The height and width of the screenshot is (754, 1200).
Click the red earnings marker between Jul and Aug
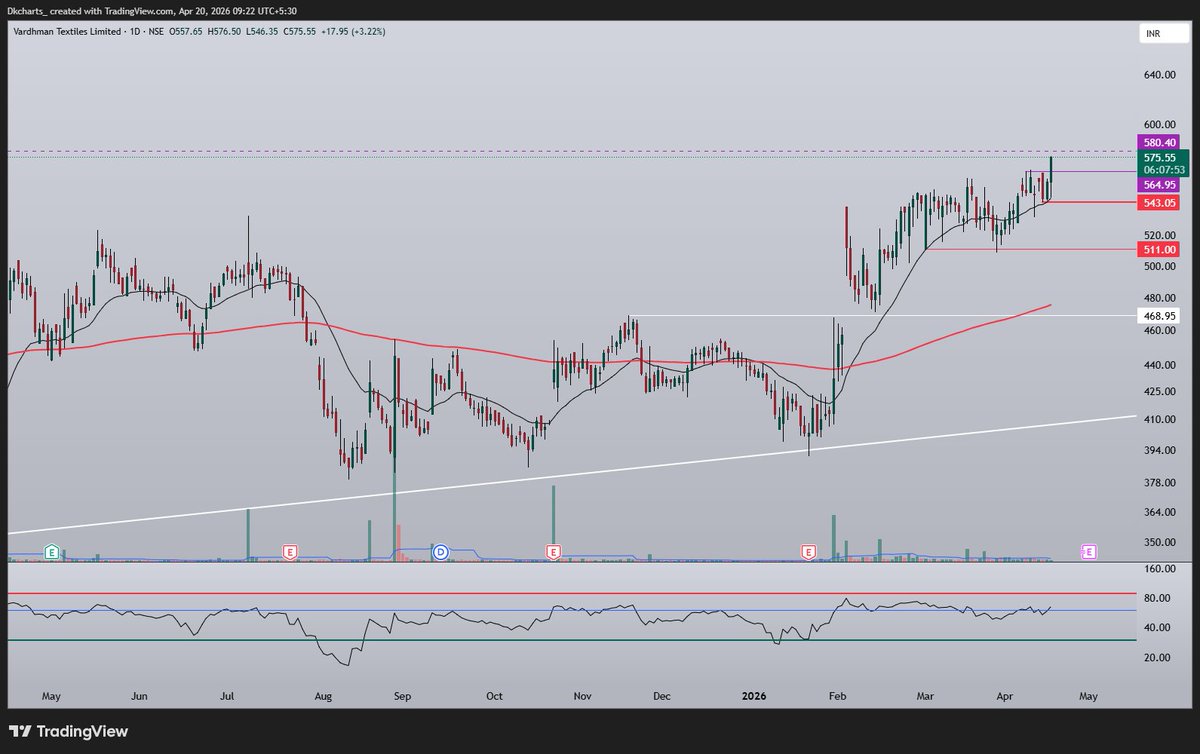290,551
